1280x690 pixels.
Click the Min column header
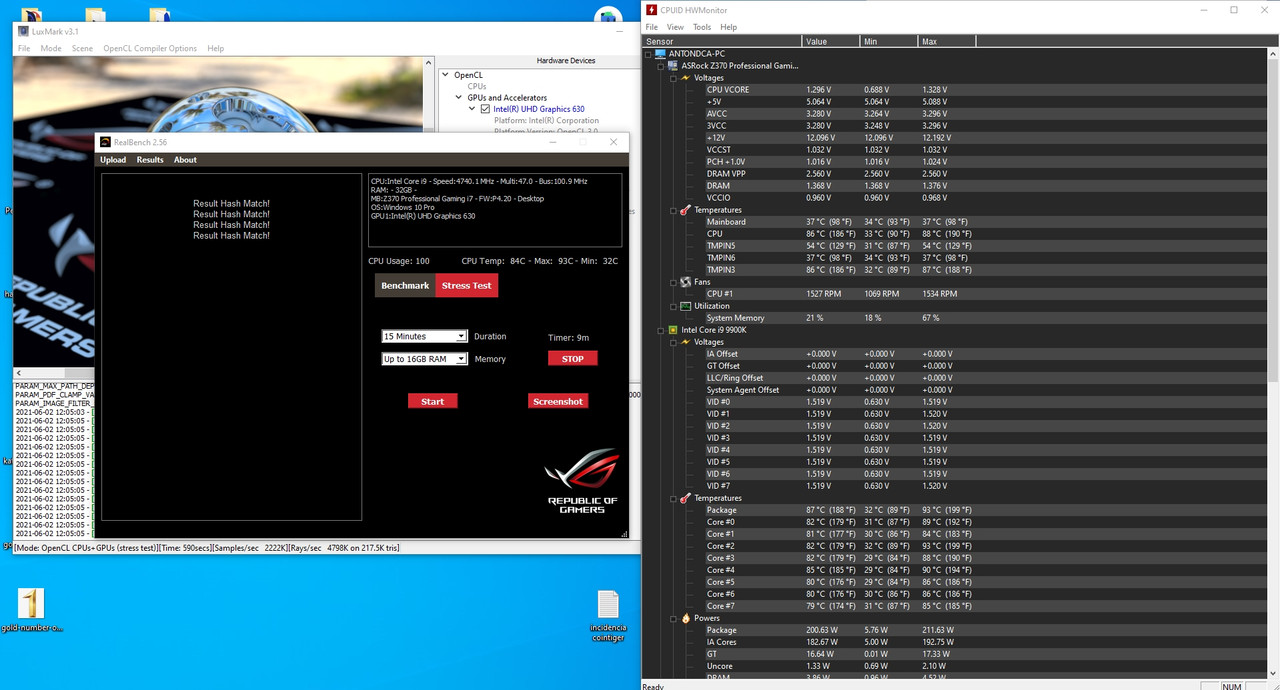(889, 41)
